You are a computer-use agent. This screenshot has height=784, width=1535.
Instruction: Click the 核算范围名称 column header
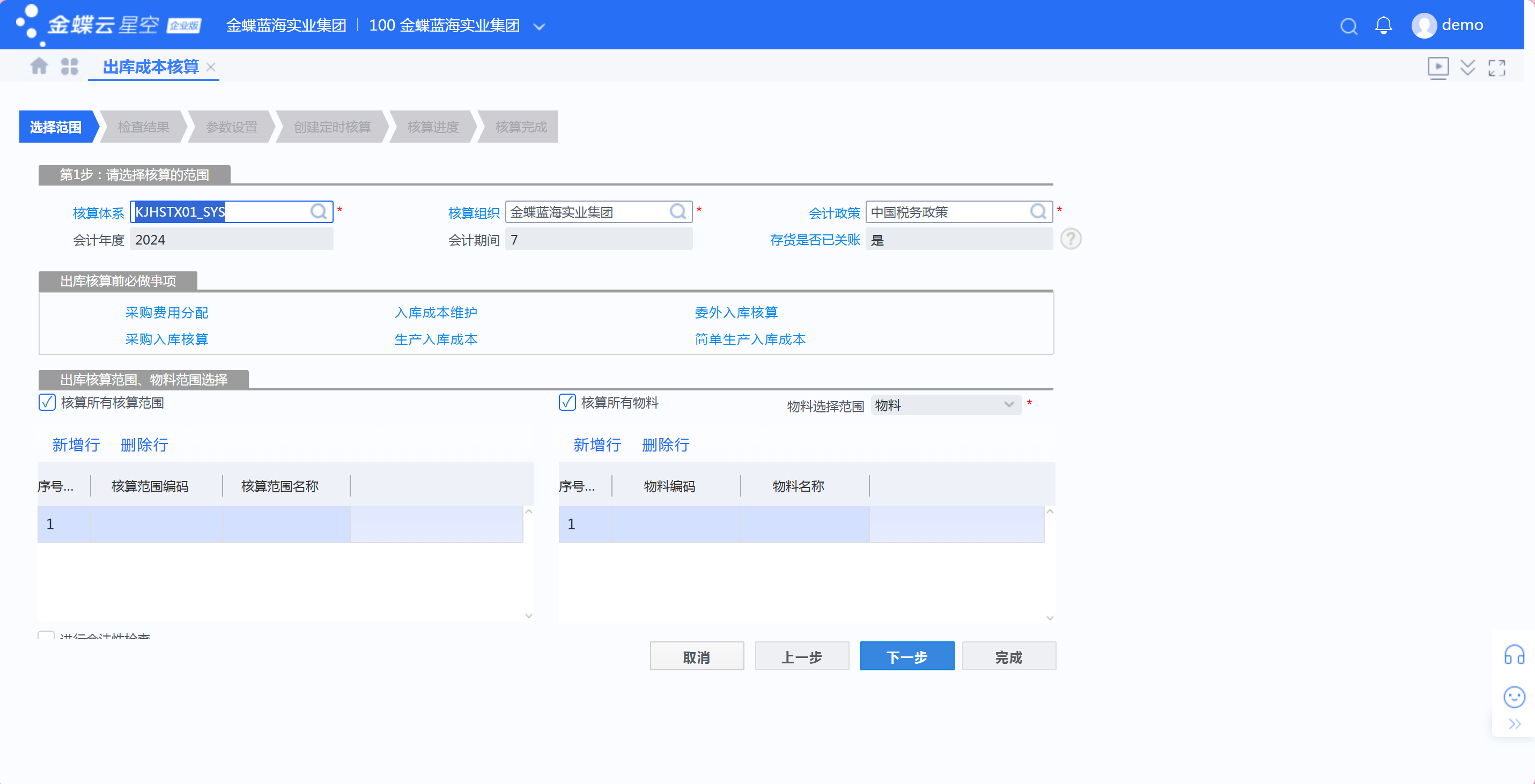280,486
